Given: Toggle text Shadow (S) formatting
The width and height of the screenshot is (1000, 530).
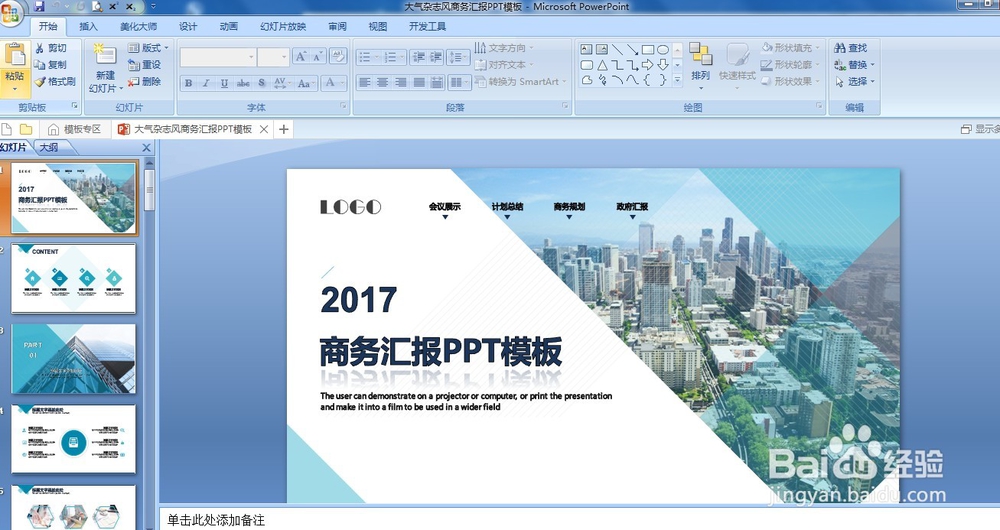Looking at the screenshot, I should click(x=261, y=83).
